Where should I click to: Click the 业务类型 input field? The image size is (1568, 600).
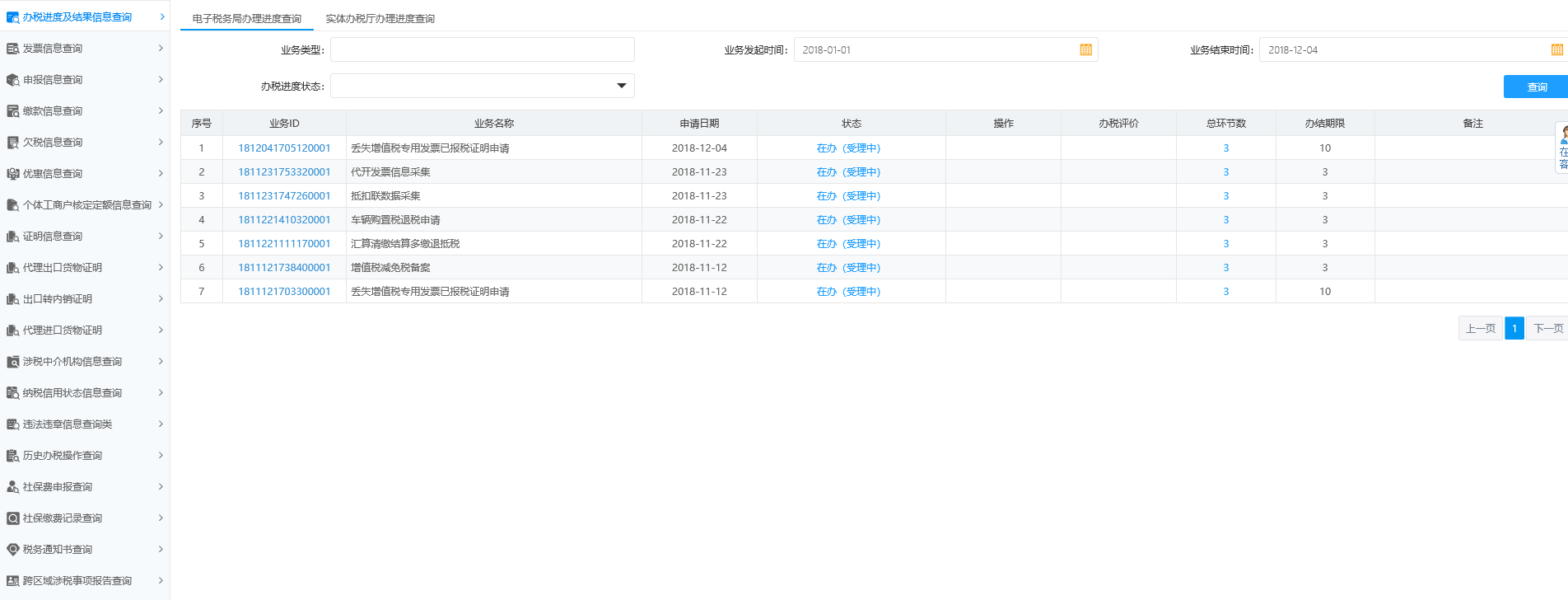[483, 49]
